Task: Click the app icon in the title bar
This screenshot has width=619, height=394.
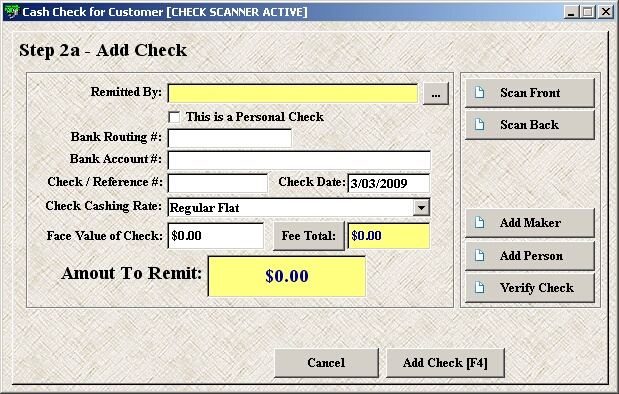Action: point(12,12)
